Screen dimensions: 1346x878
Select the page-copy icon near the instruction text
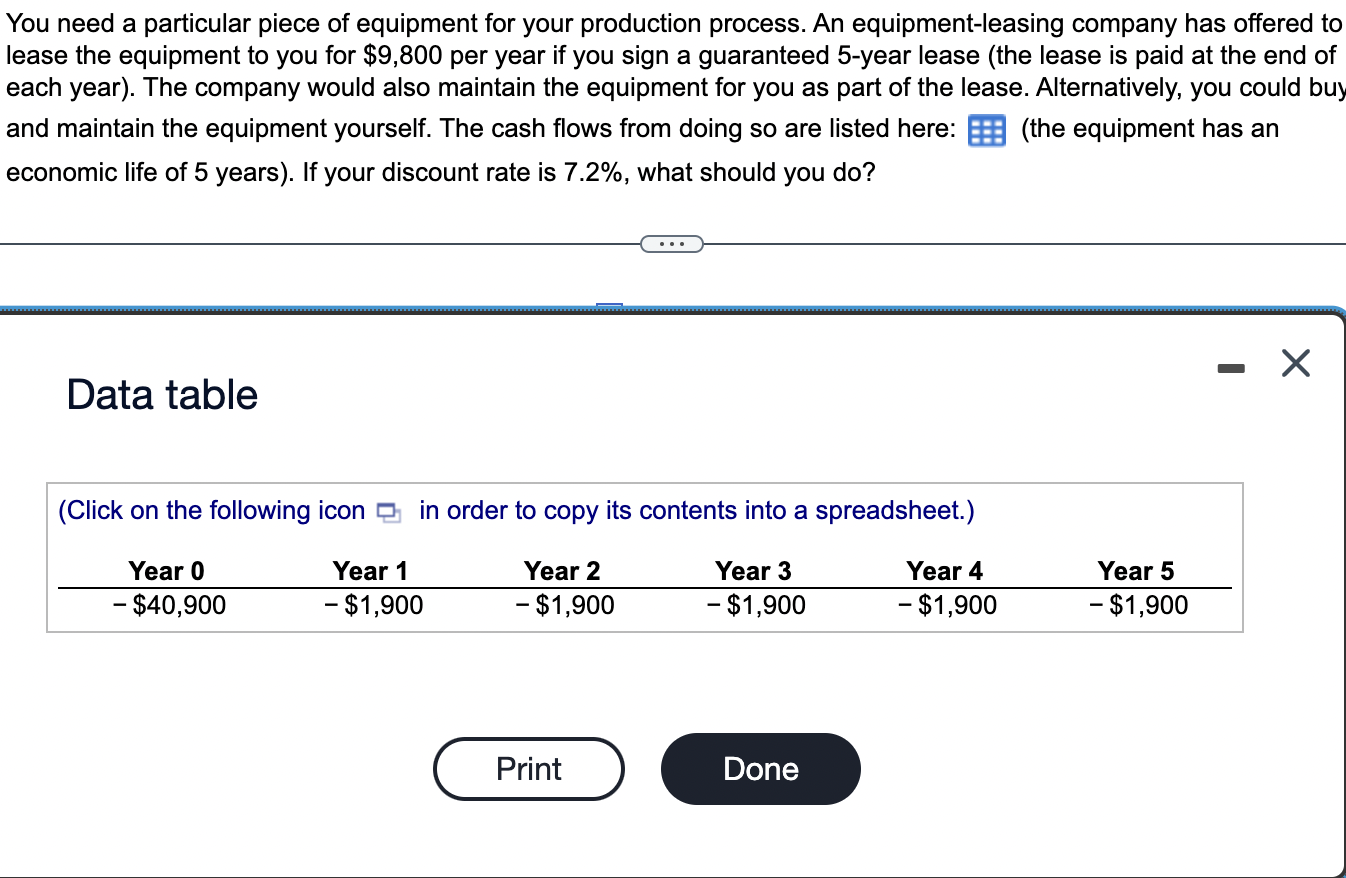(x=388, y=510)
